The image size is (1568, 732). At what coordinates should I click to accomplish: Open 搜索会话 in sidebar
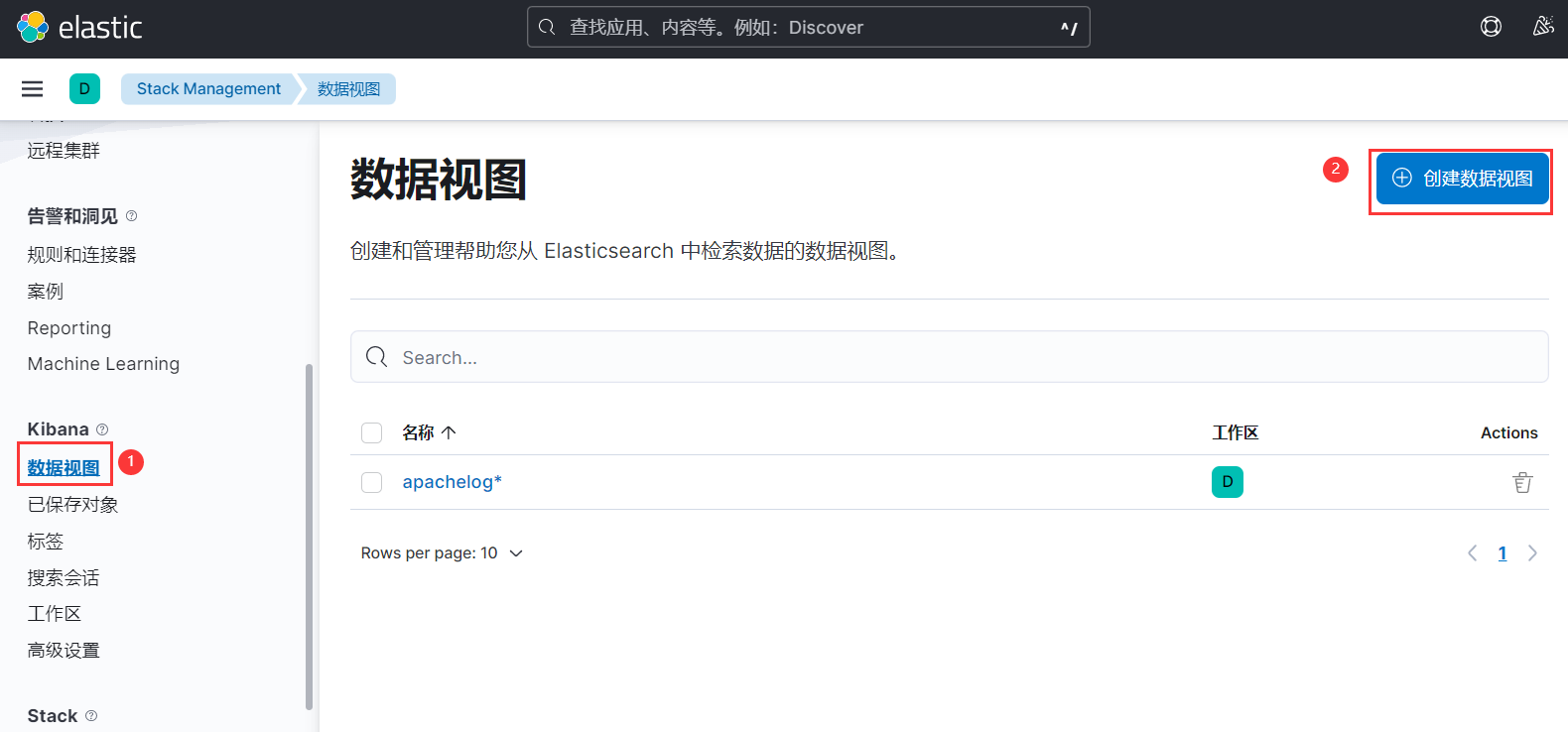64,578
